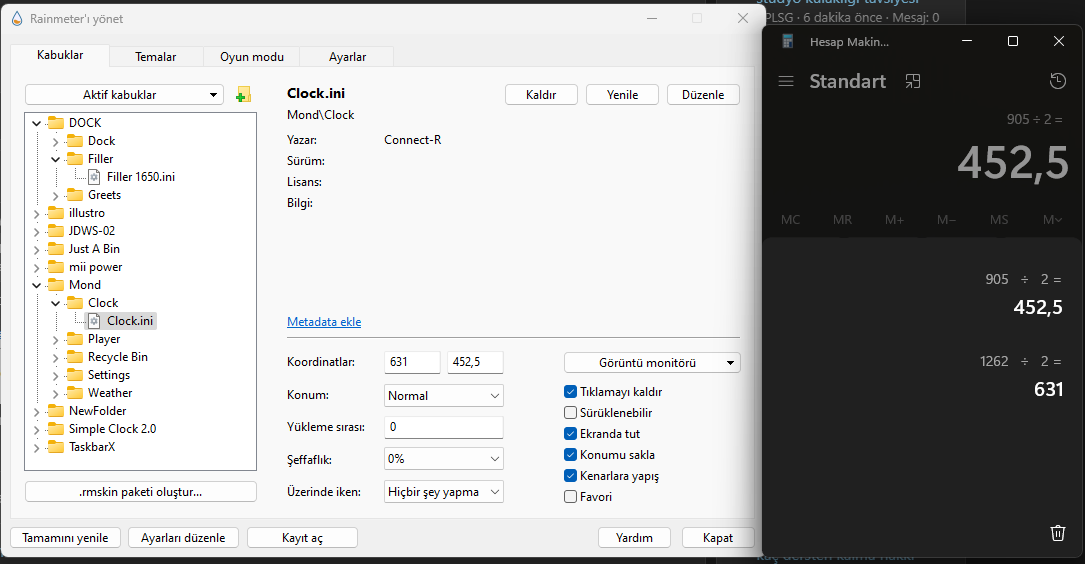Click the Recycle Bin folder icon
This screenshot has width=1085, height=564.
[x=76, y=357]
